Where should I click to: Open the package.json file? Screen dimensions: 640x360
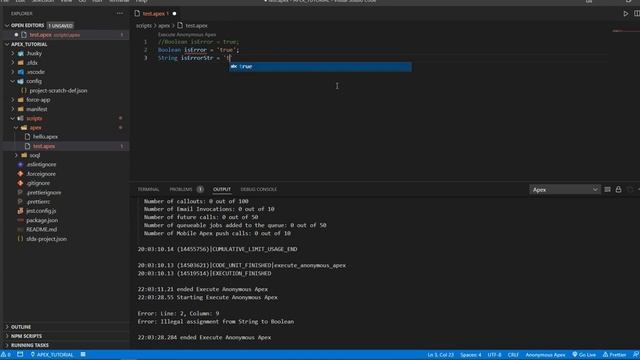42,220
